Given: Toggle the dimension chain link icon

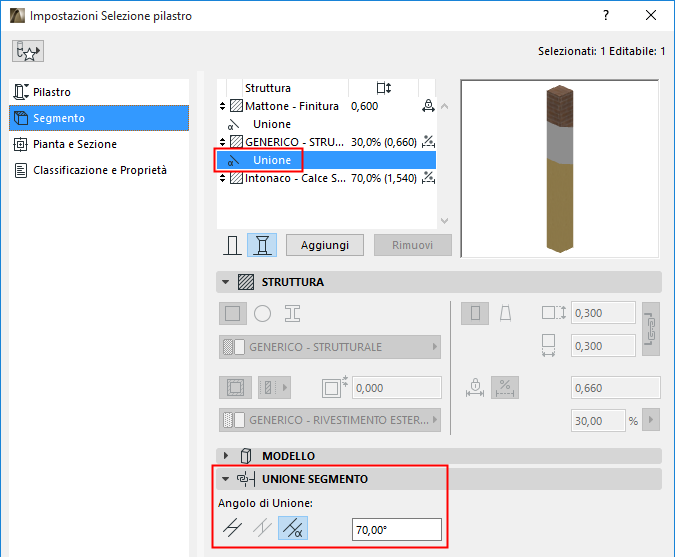Looking at the screenshot, I should click(x=651, y=329).
